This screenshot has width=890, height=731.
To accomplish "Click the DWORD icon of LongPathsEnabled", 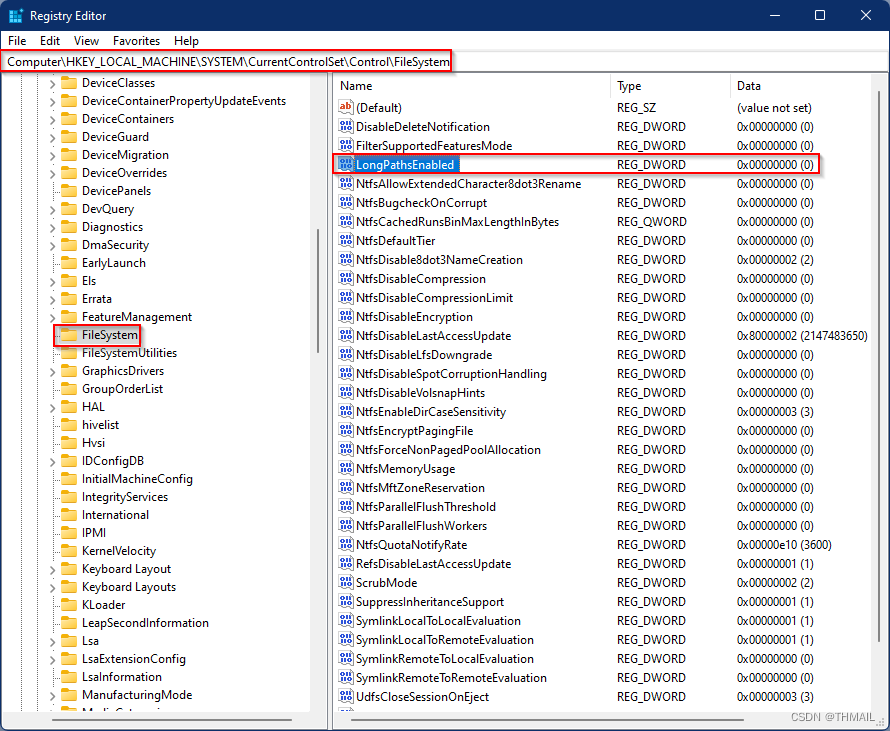I will point(345,165).
